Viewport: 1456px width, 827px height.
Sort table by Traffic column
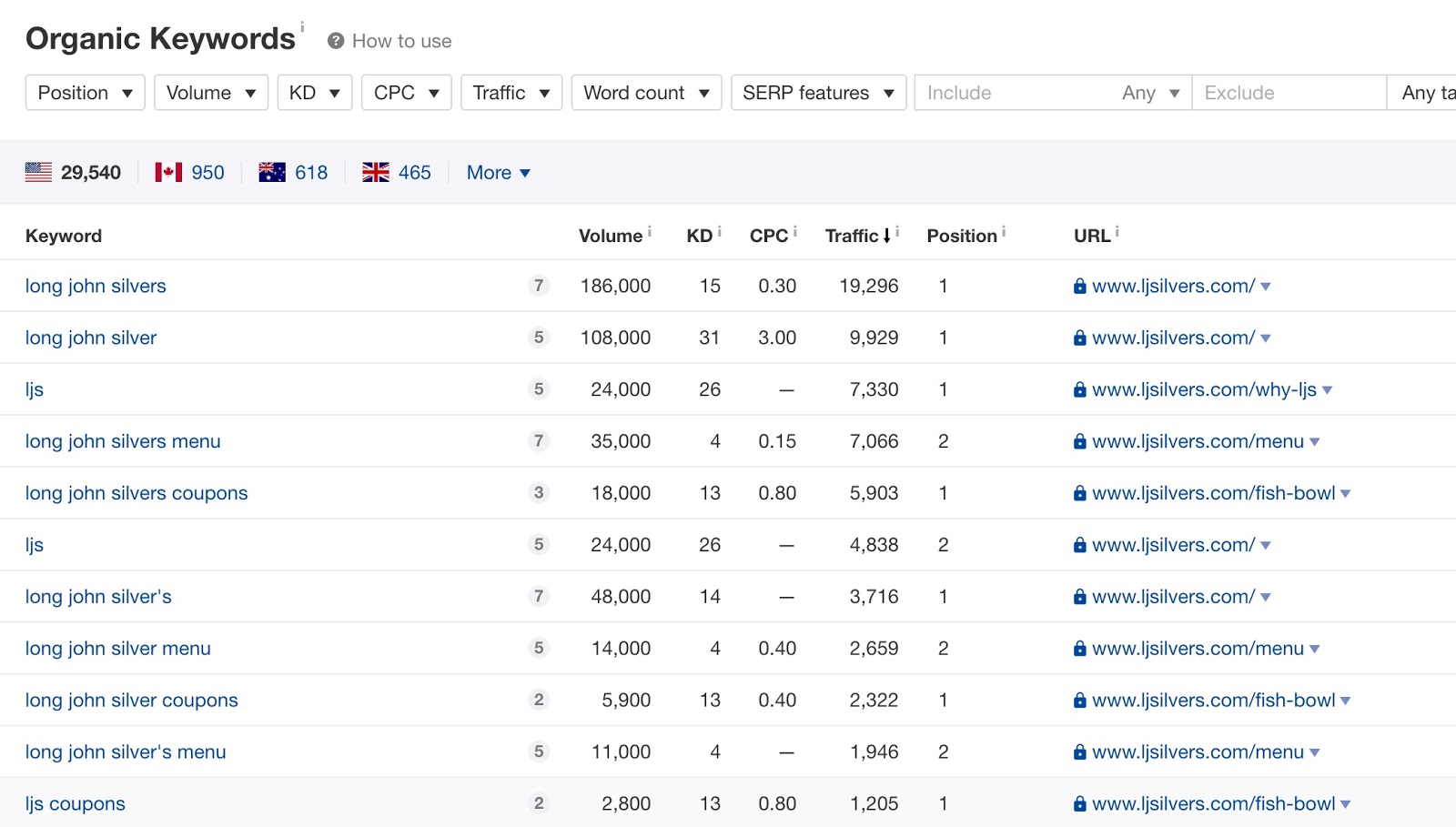[858, 236]
